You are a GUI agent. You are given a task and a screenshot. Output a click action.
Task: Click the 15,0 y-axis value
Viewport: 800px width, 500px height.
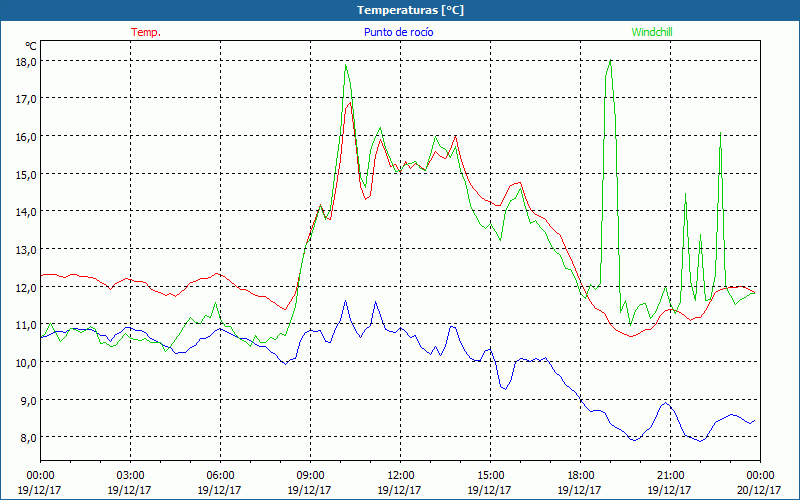(x=27, y=174)
